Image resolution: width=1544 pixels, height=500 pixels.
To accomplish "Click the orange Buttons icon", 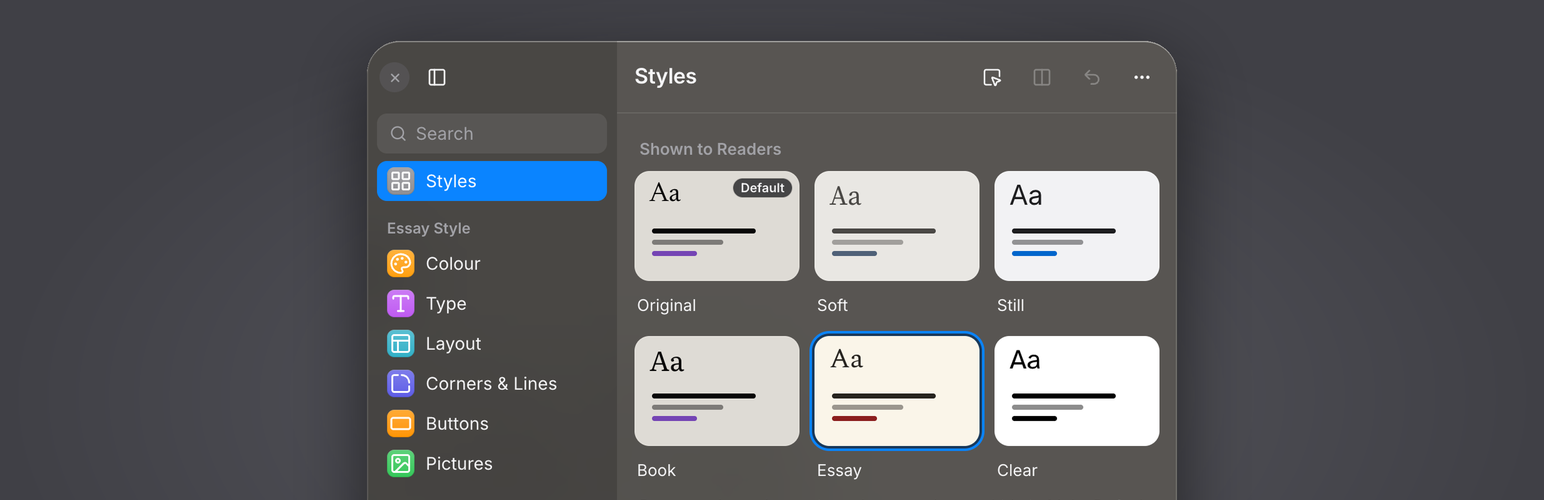I will coord(401,423).
